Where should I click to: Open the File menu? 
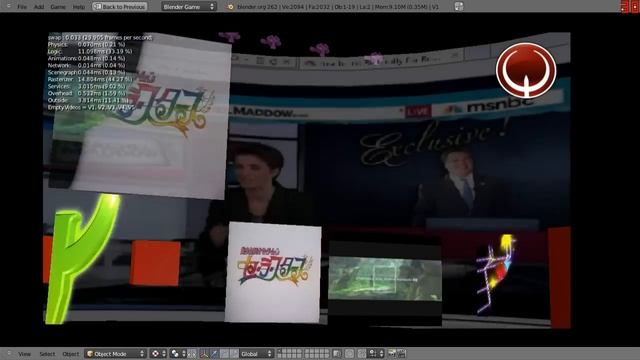(x=22, y=7)
